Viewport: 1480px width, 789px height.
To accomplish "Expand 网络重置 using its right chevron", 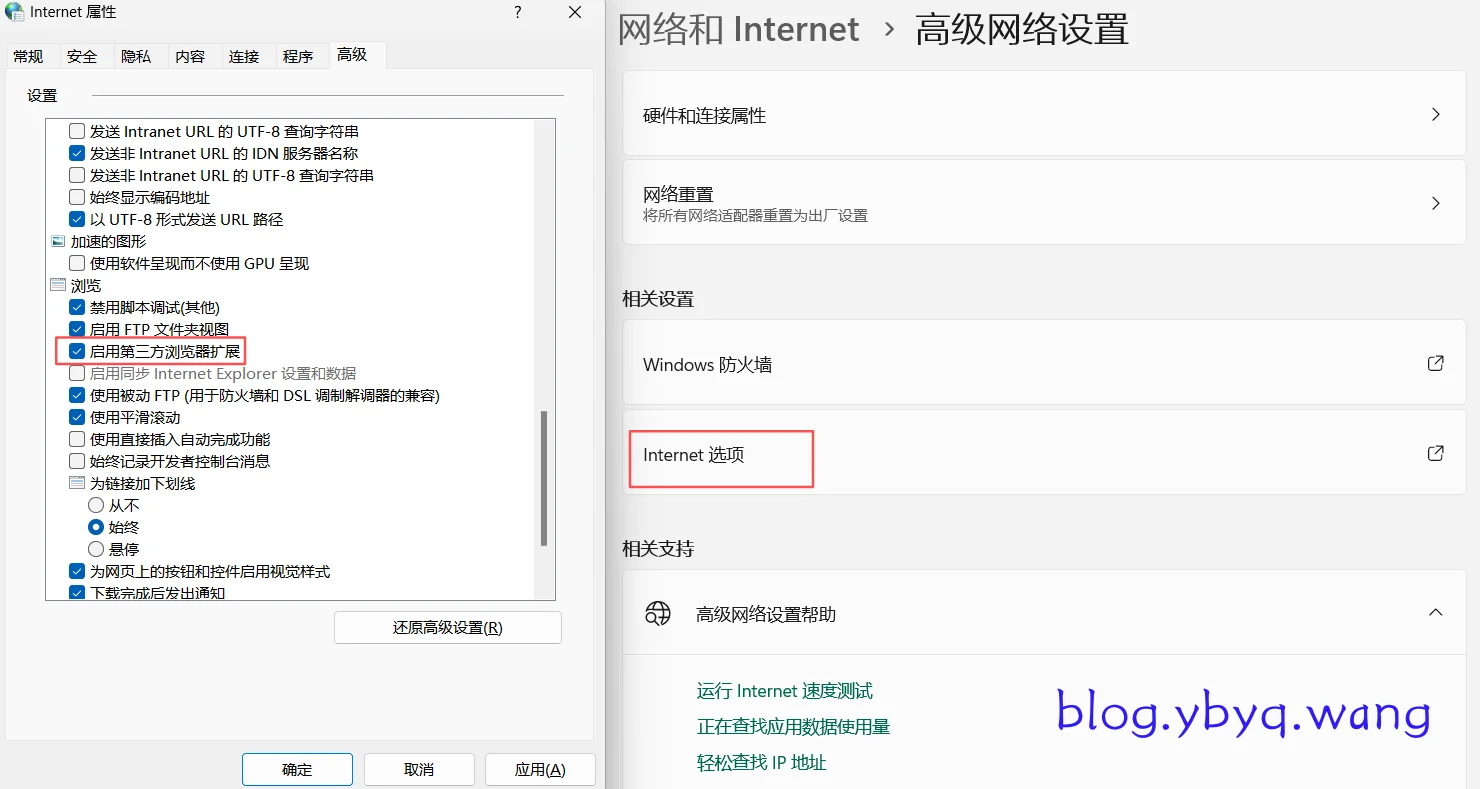I will (x=1435, y=203).
